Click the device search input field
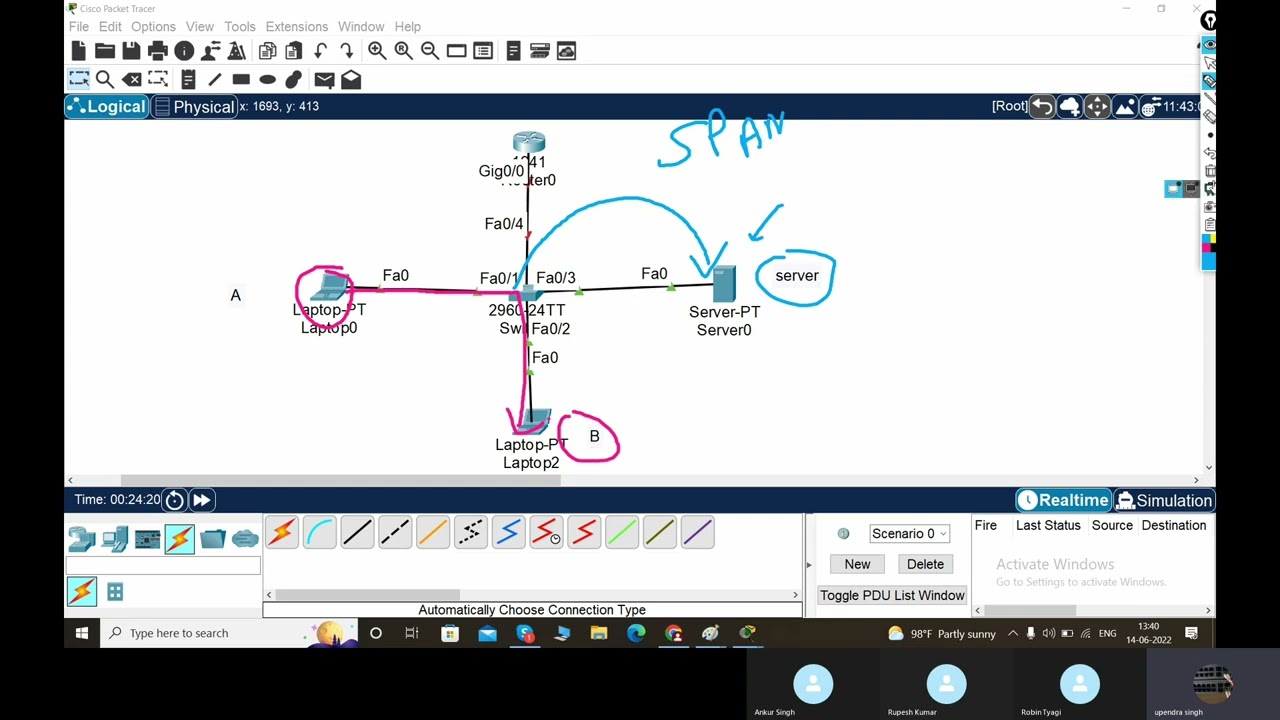This screenshot has width=1280, height=720. point(163,566)
